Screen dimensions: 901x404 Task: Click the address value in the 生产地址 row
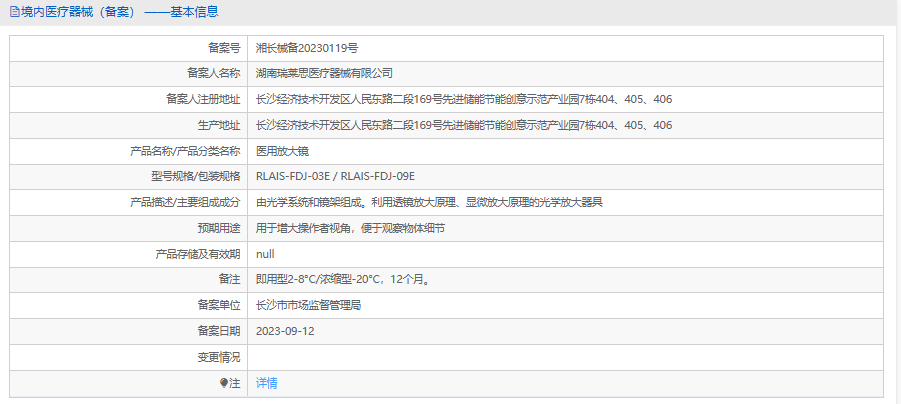pos(464,125)
